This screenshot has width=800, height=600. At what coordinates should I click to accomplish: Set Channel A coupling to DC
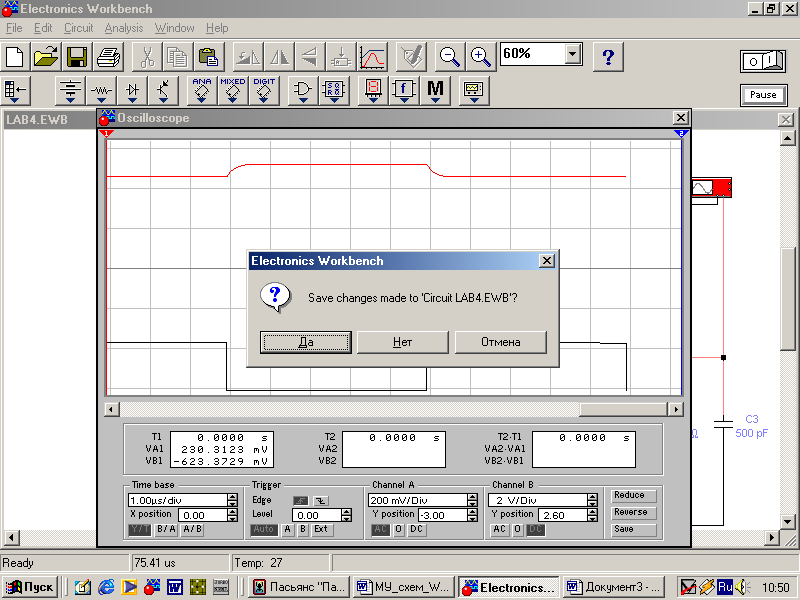(416, 530)
